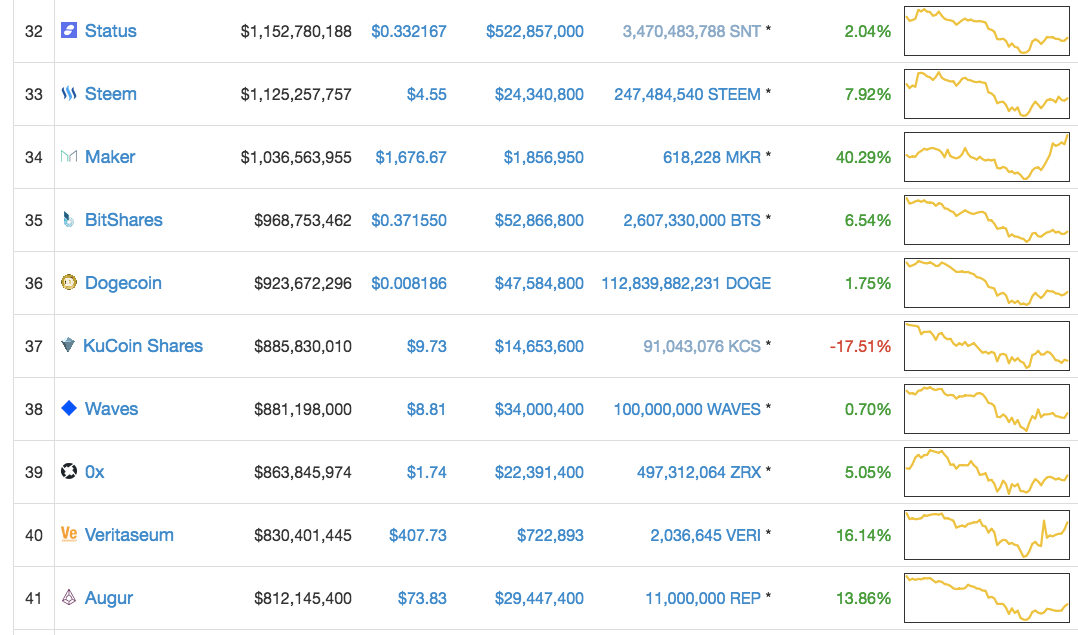Viewport: 1078px width, 635px height.
Task: View Steem 7-day price chart
Action: pyautogui.click(x=987, y=94)
